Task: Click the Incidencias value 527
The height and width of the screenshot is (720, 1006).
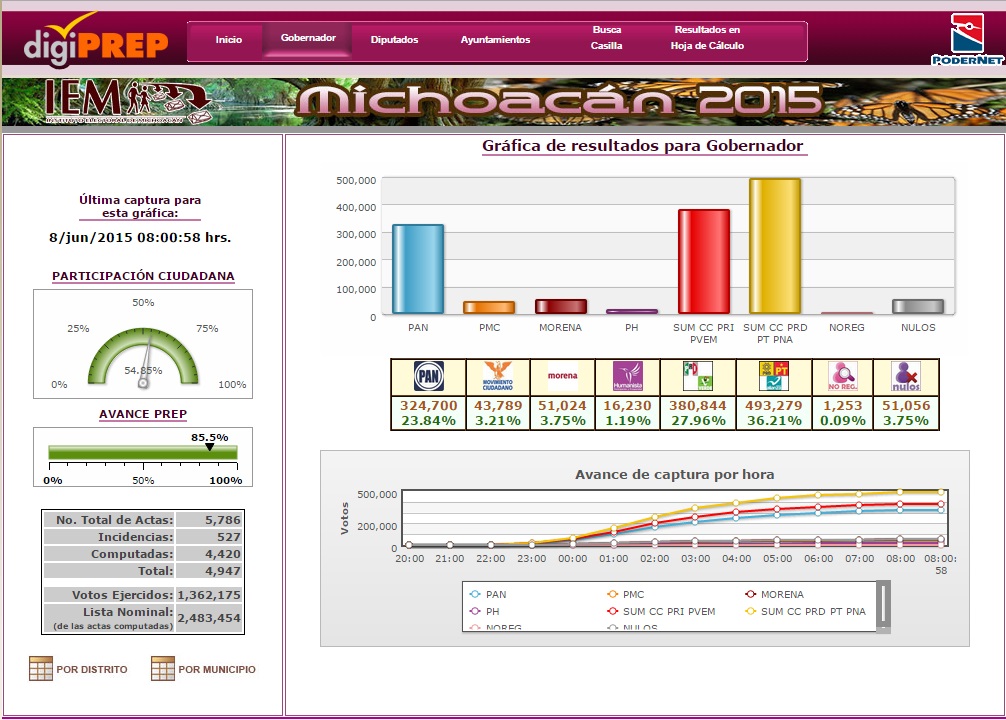Action: coord(229,536)
